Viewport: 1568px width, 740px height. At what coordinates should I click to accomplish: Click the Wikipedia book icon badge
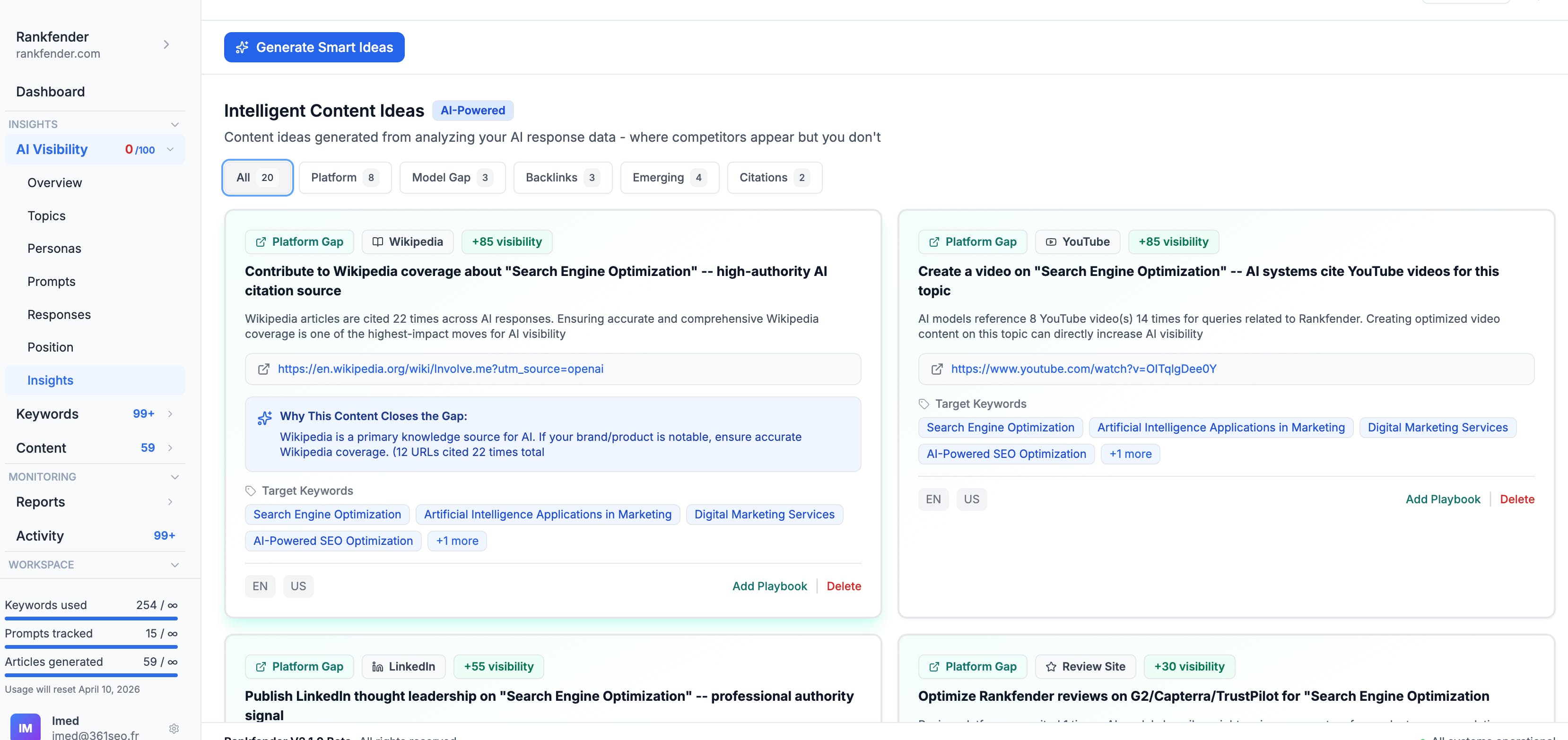[x=377, y=242]
